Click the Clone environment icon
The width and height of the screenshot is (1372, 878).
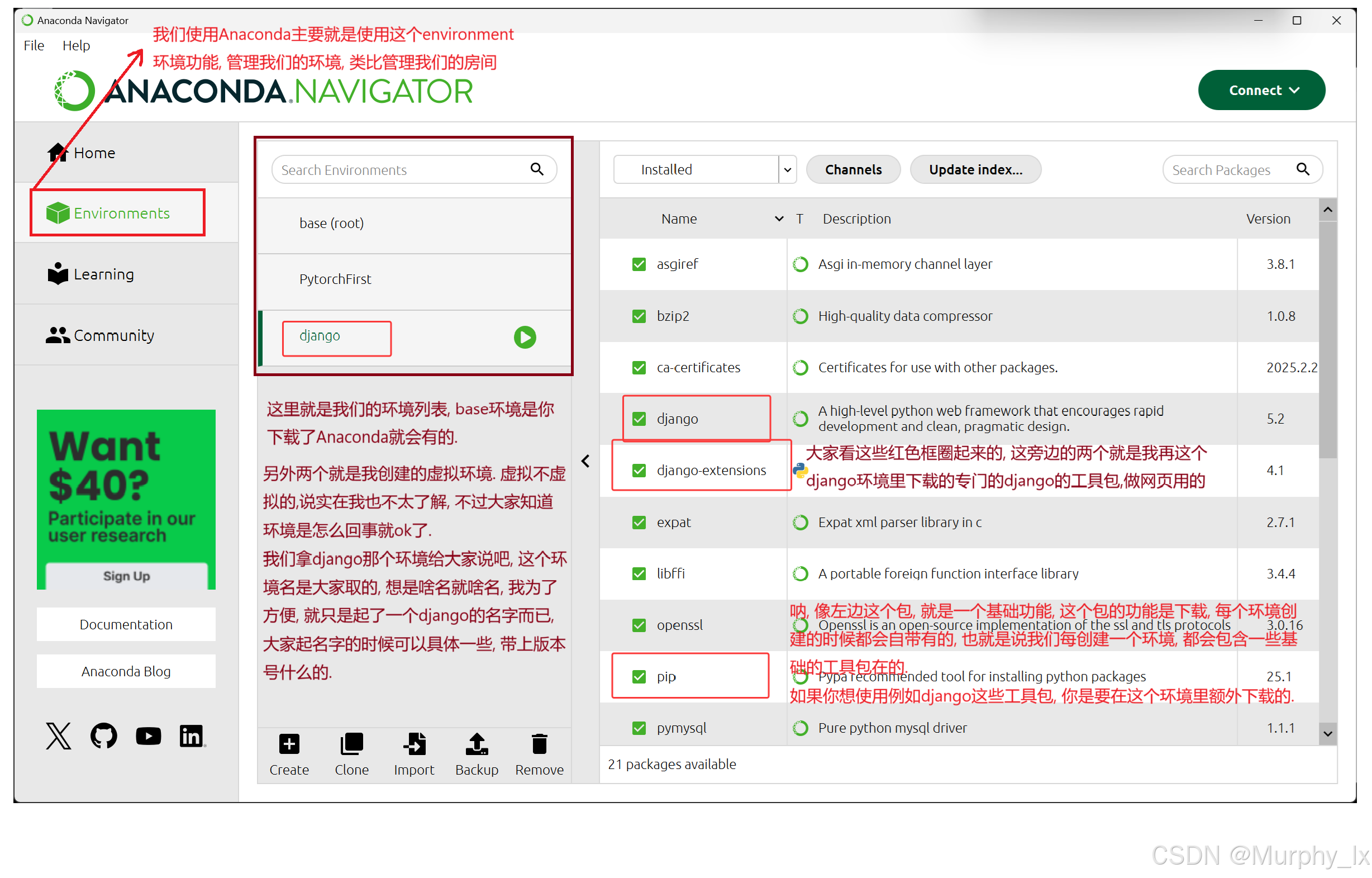click(x=351, y=744)
